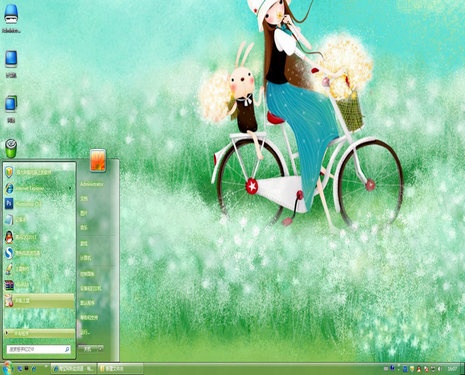
Task: Open Default Programs in the Start menu
Action: click(87, 303)
